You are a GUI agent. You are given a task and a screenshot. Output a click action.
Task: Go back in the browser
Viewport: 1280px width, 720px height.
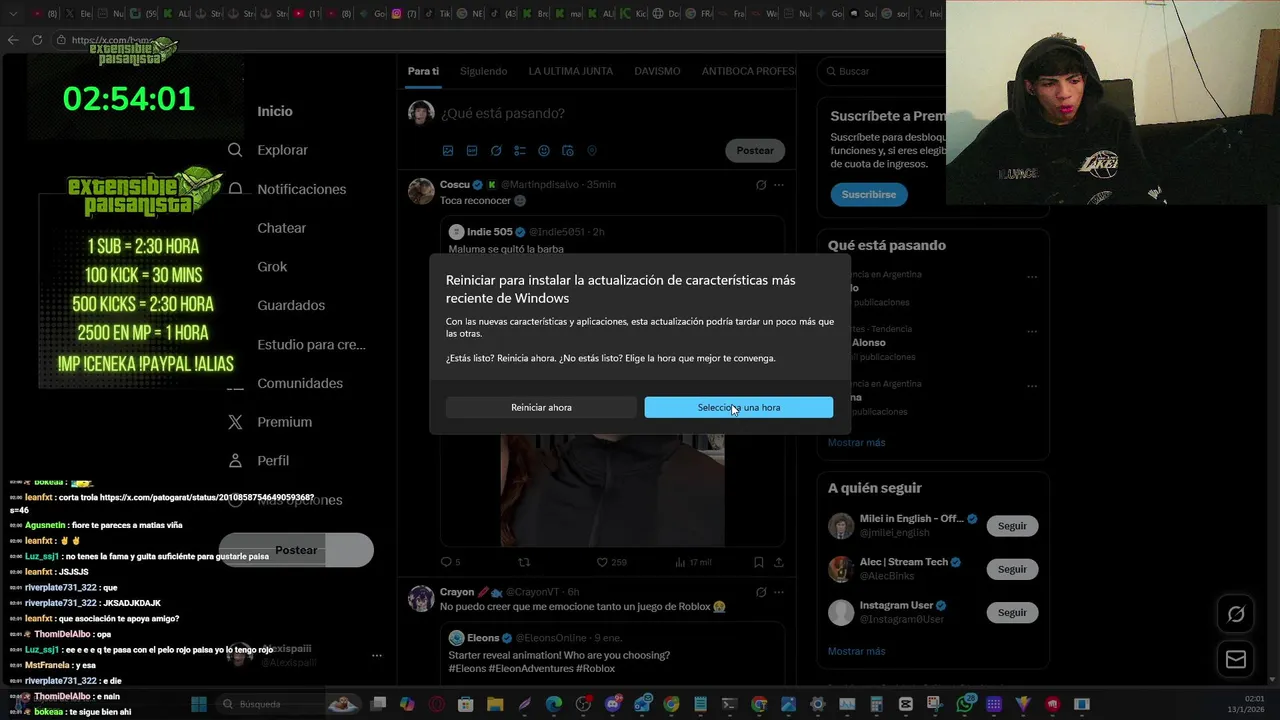[x=13, y=40]
